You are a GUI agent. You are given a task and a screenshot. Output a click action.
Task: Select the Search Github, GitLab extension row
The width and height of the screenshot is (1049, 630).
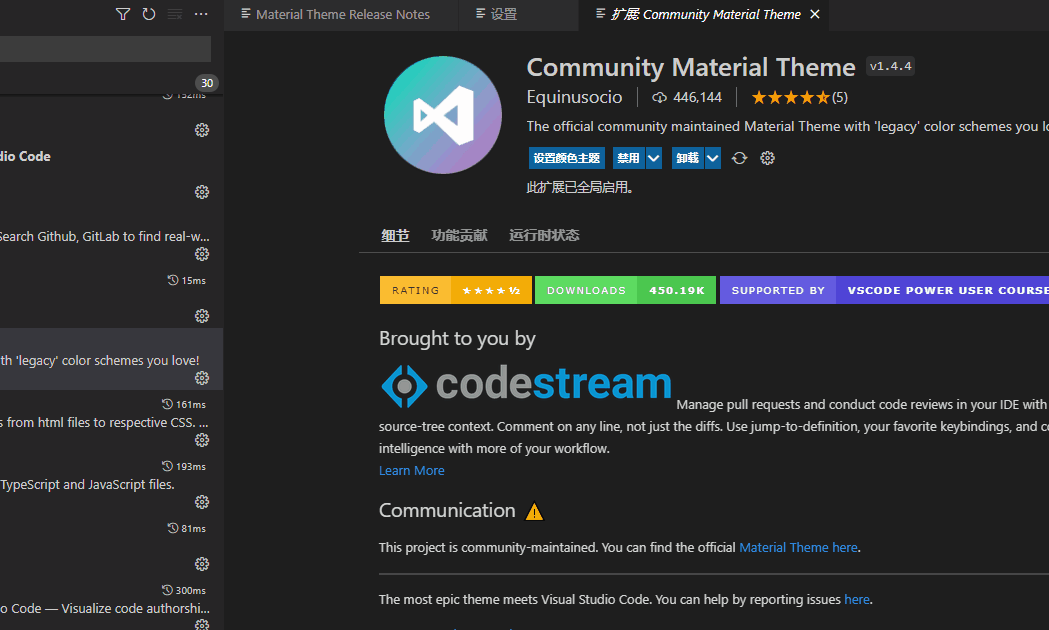111,235
